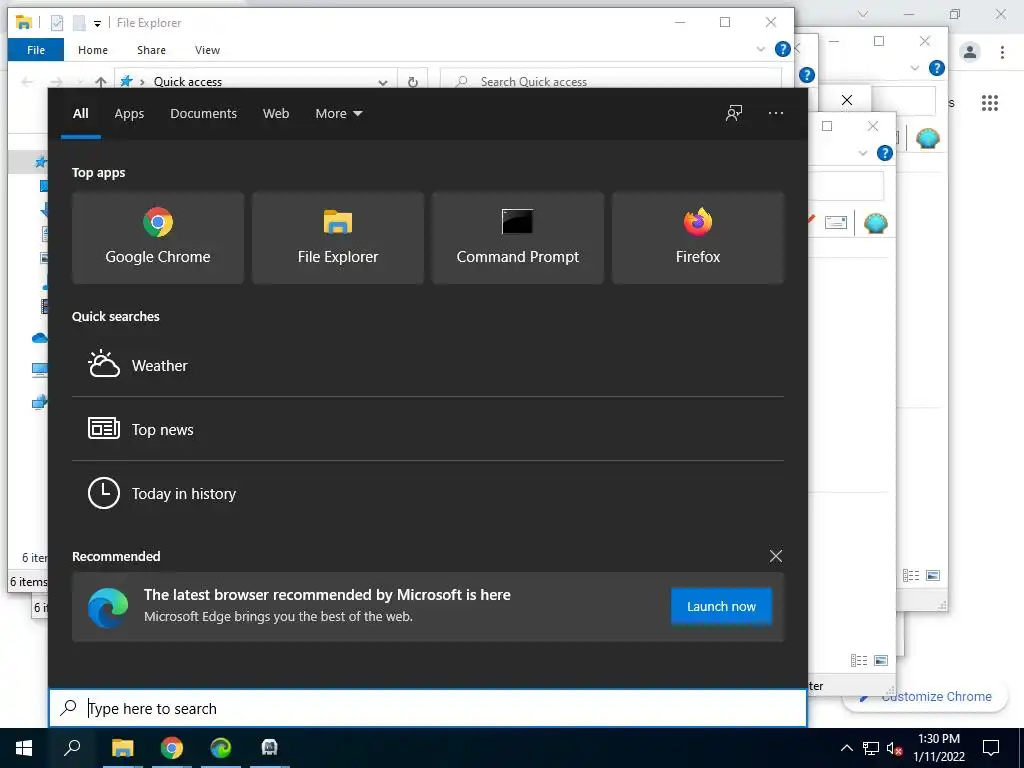1024x768 pixels.
Task: Click Properties icon in File Explorer title bar
Action: 57,23
